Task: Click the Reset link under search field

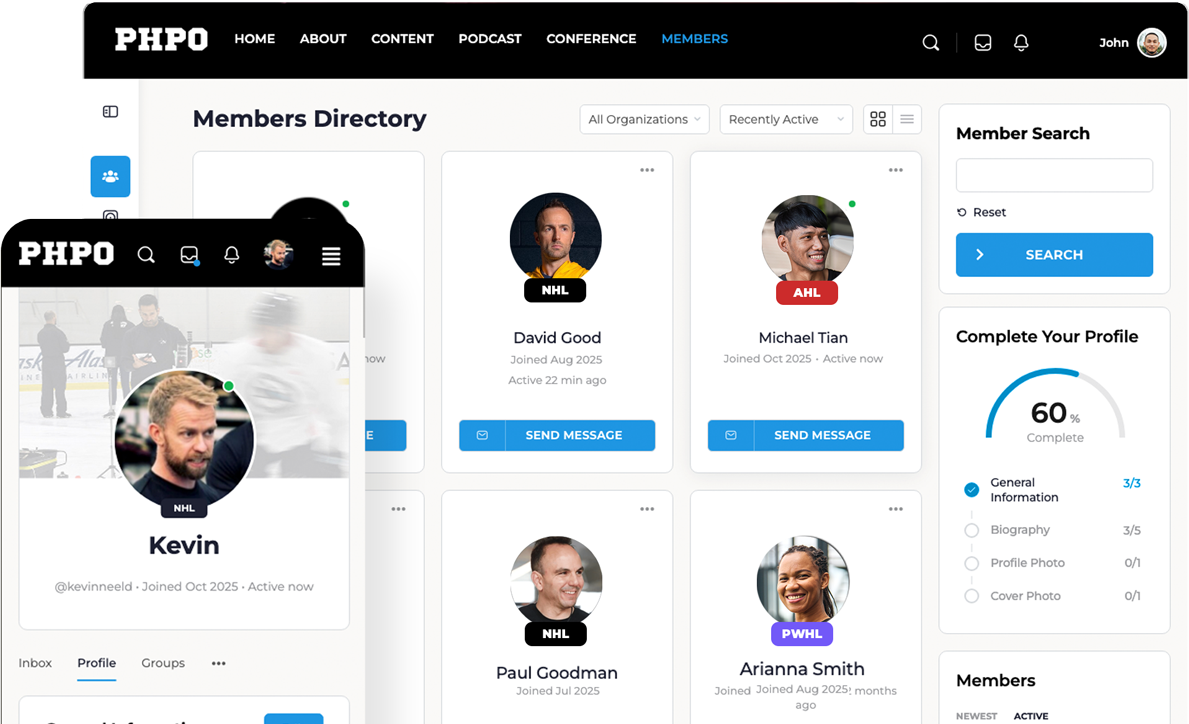Action: click(981, 212)
